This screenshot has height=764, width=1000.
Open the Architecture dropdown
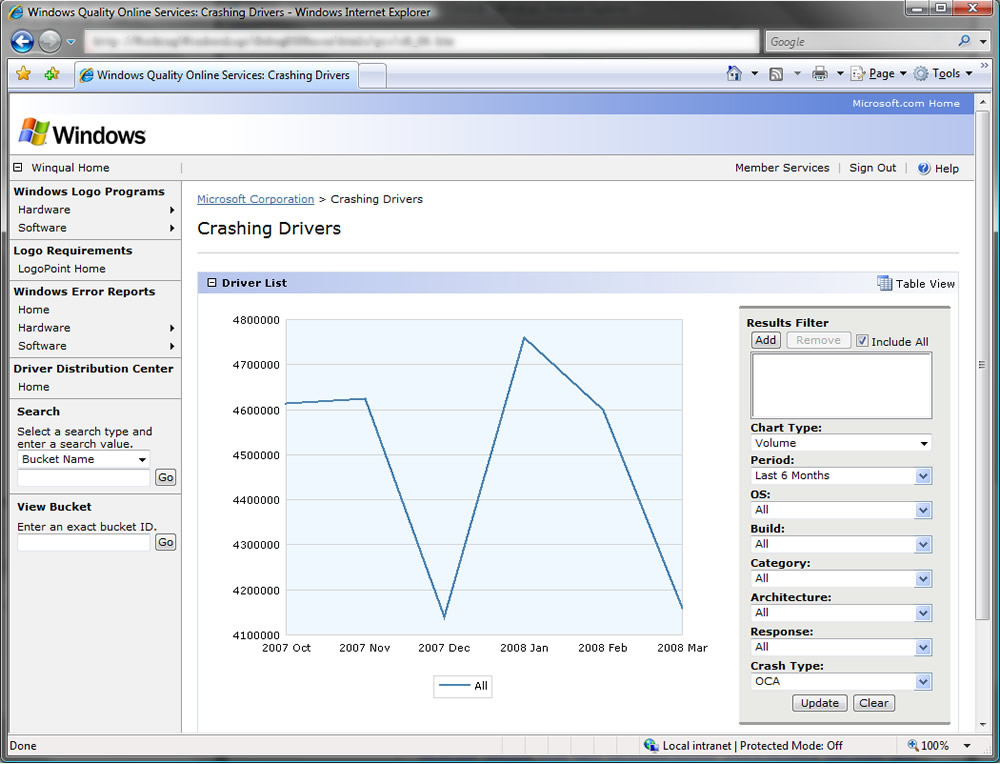(841, 613)
